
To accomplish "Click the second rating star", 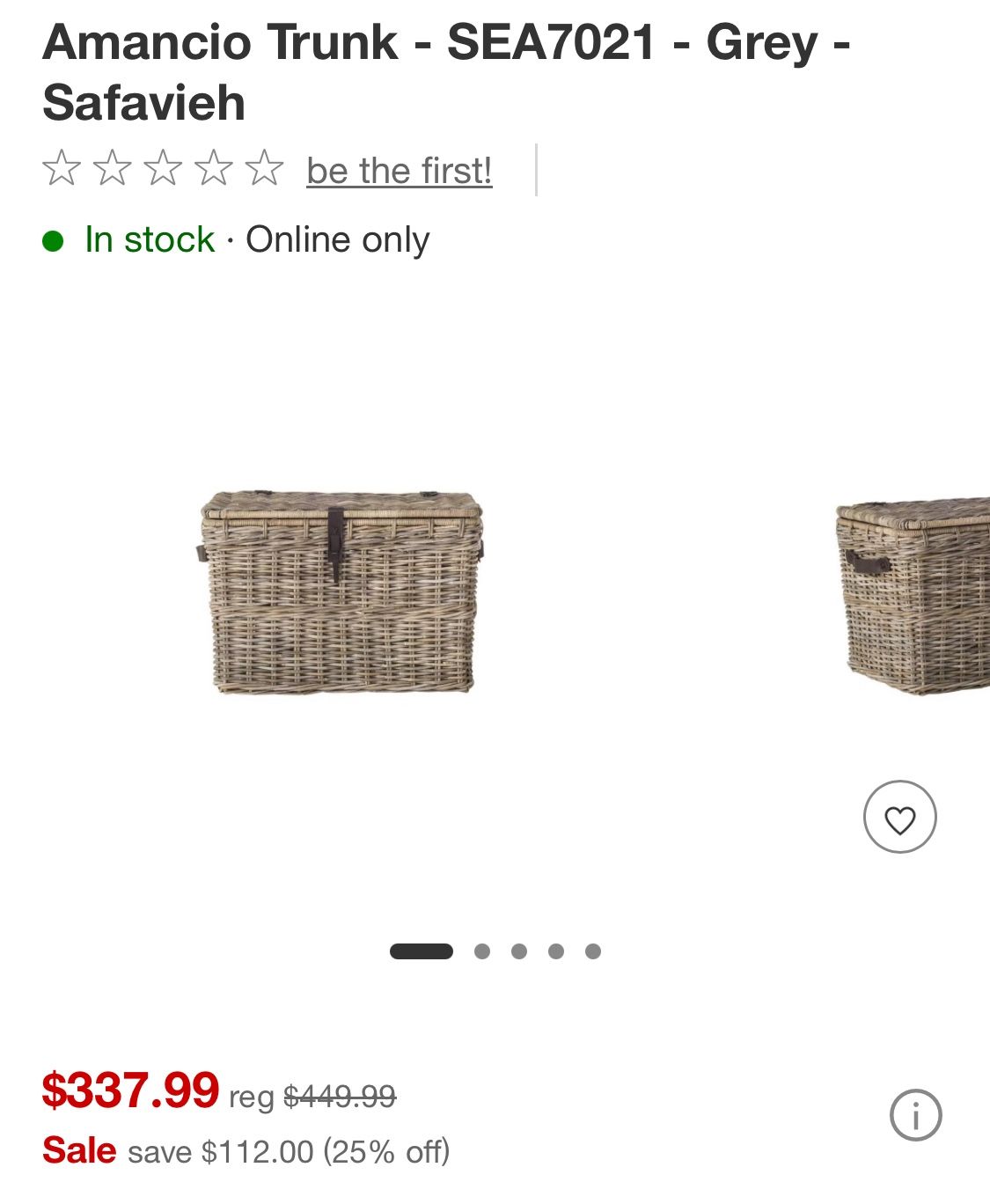I will coord(113,168).
